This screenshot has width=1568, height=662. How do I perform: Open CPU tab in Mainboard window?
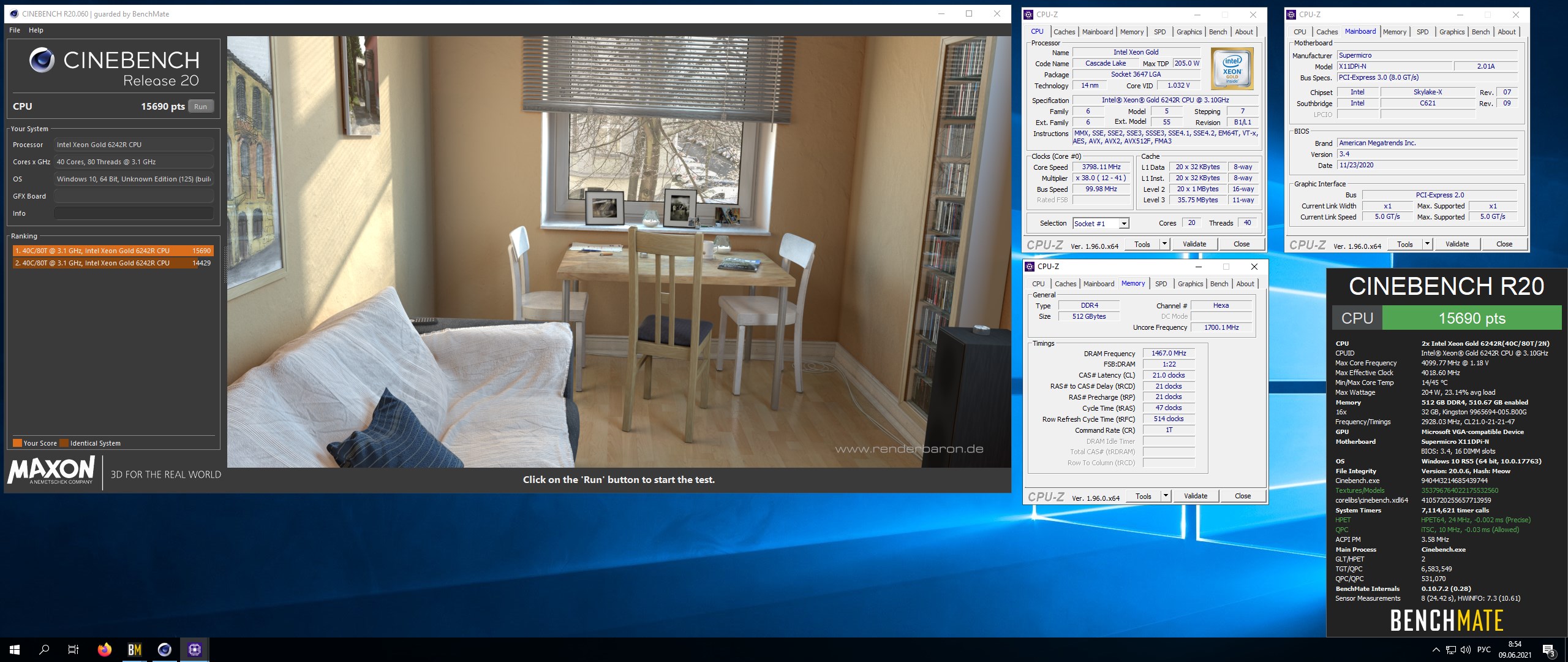[x=1300, y=32]
